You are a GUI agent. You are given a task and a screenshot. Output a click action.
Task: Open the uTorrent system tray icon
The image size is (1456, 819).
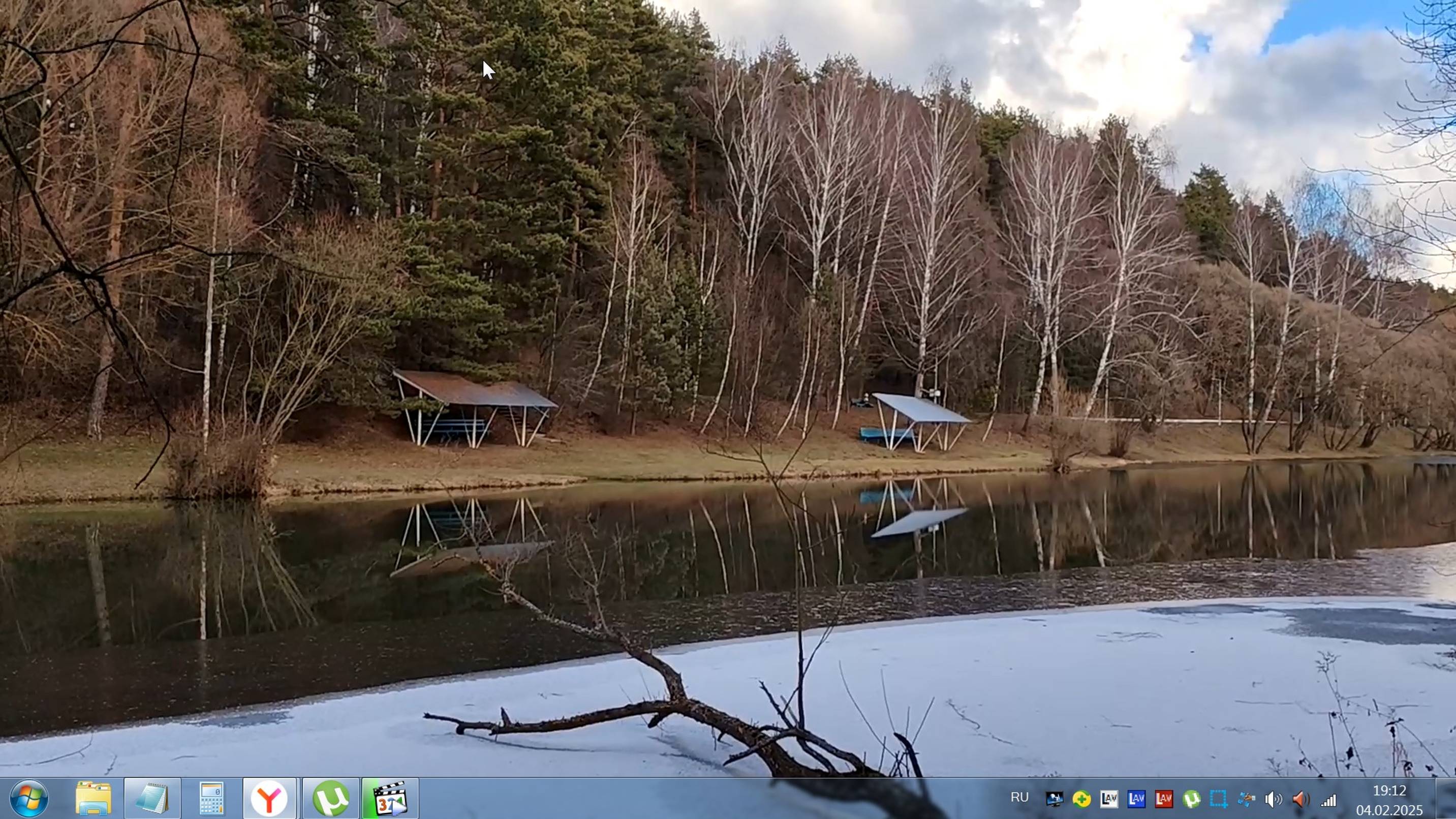[x=1191, y=799]
